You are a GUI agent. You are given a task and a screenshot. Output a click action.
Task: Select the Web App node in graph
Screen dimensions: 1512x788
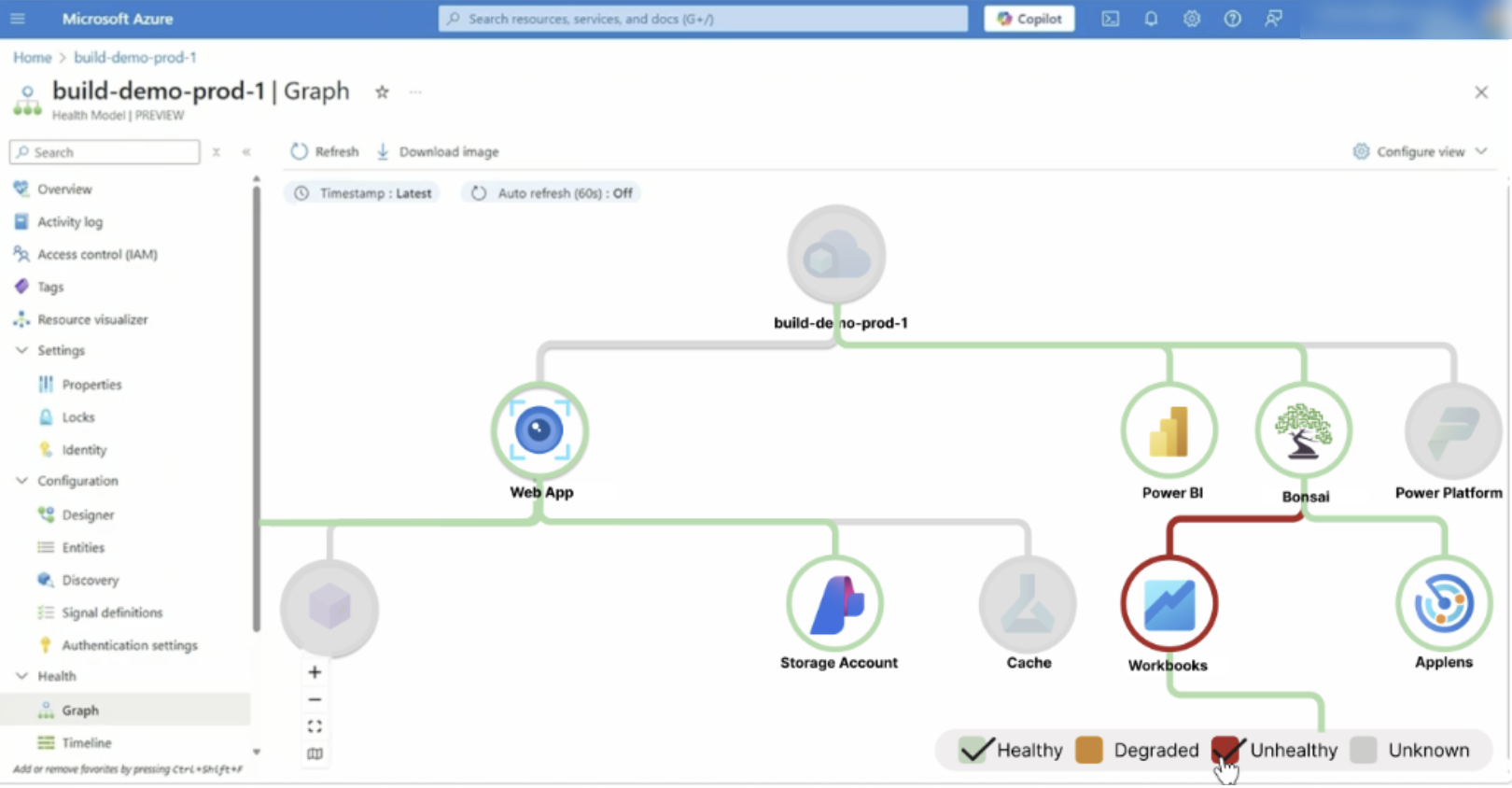click(x=539, y=430)
